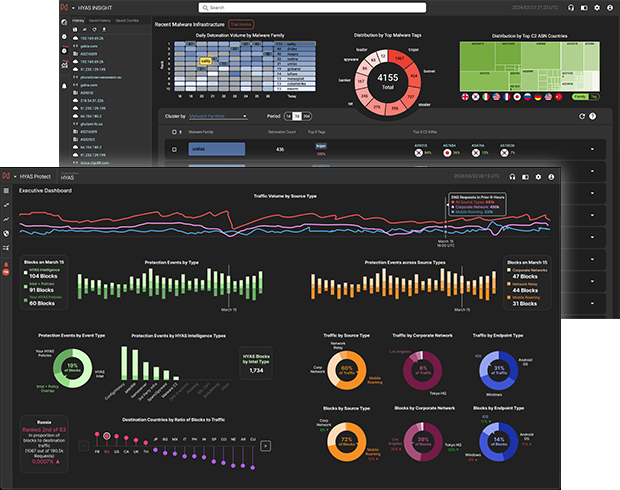The image size is (620, 490).
Task: Open the Cluster by Malware Families dropdown
Action: click(x=218, y=116)
